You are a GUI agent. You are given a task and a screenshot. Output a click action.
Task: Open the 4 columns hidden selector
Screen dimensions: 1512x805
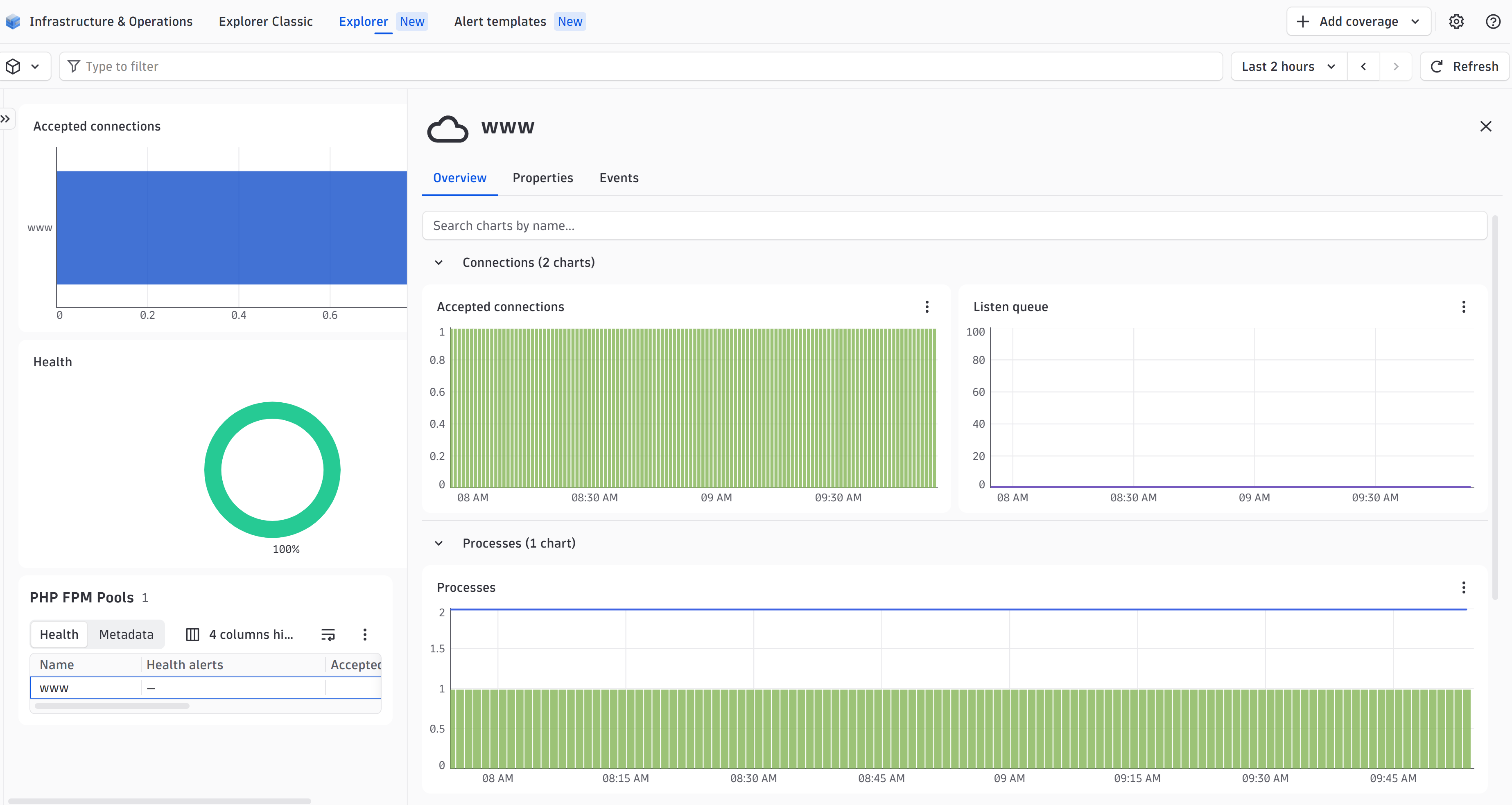click(x=240, y=634)
